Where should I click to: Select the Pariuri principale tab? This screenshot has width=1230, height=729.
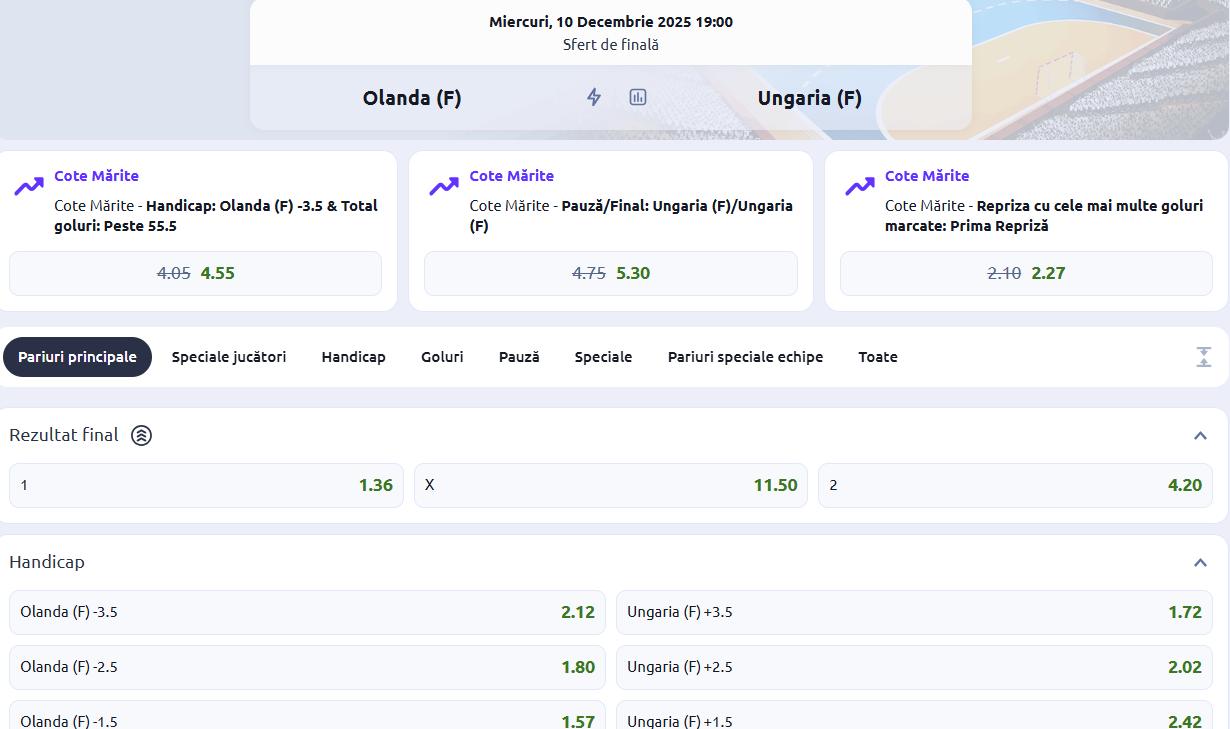tap(77, 357)
